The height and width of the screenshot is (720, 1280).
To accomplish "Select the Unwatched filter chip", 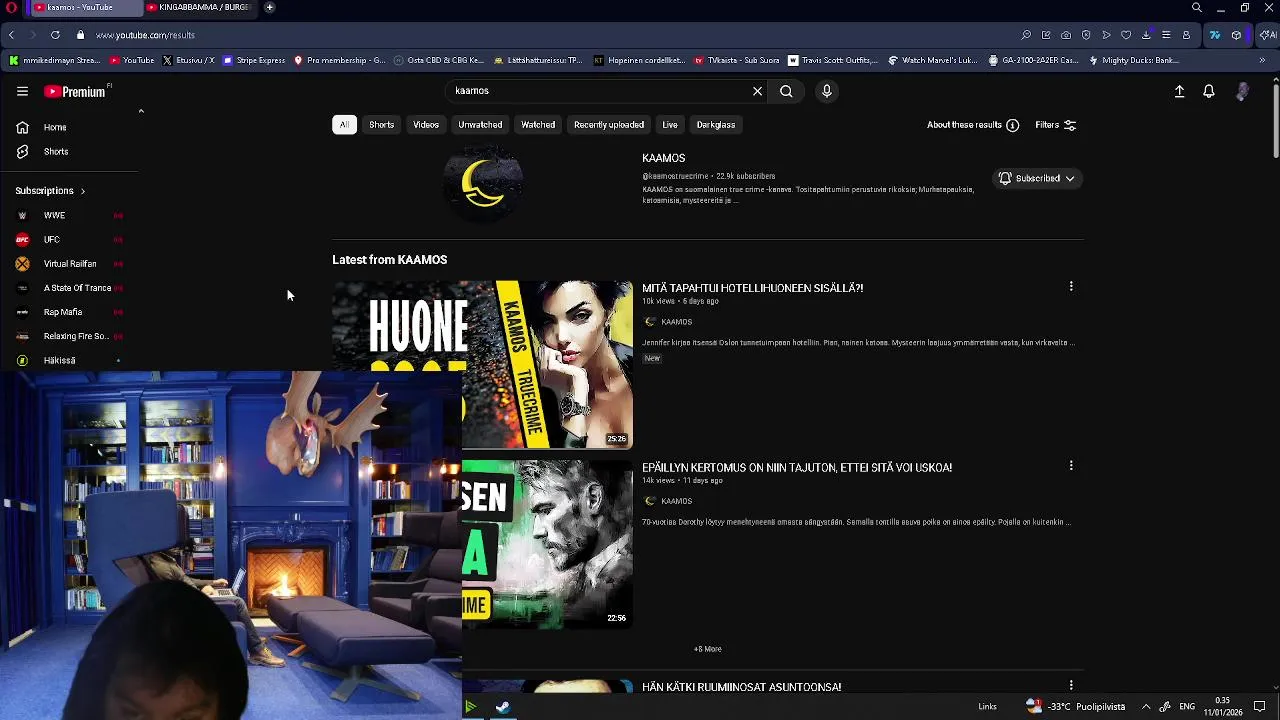I will (480, 125).
